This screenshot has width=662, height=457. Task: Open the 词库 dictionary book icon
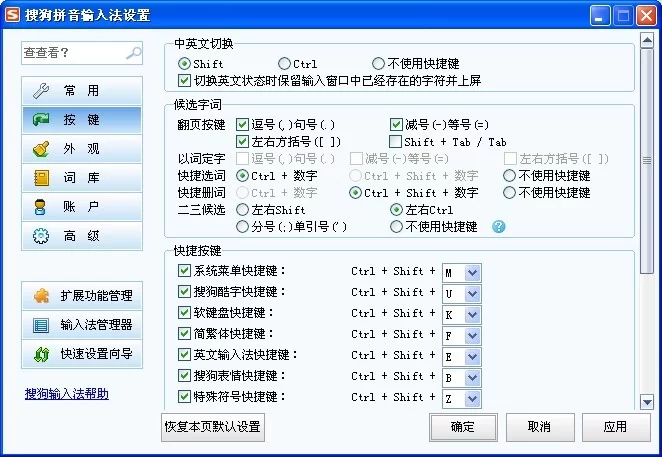point(41,178)
